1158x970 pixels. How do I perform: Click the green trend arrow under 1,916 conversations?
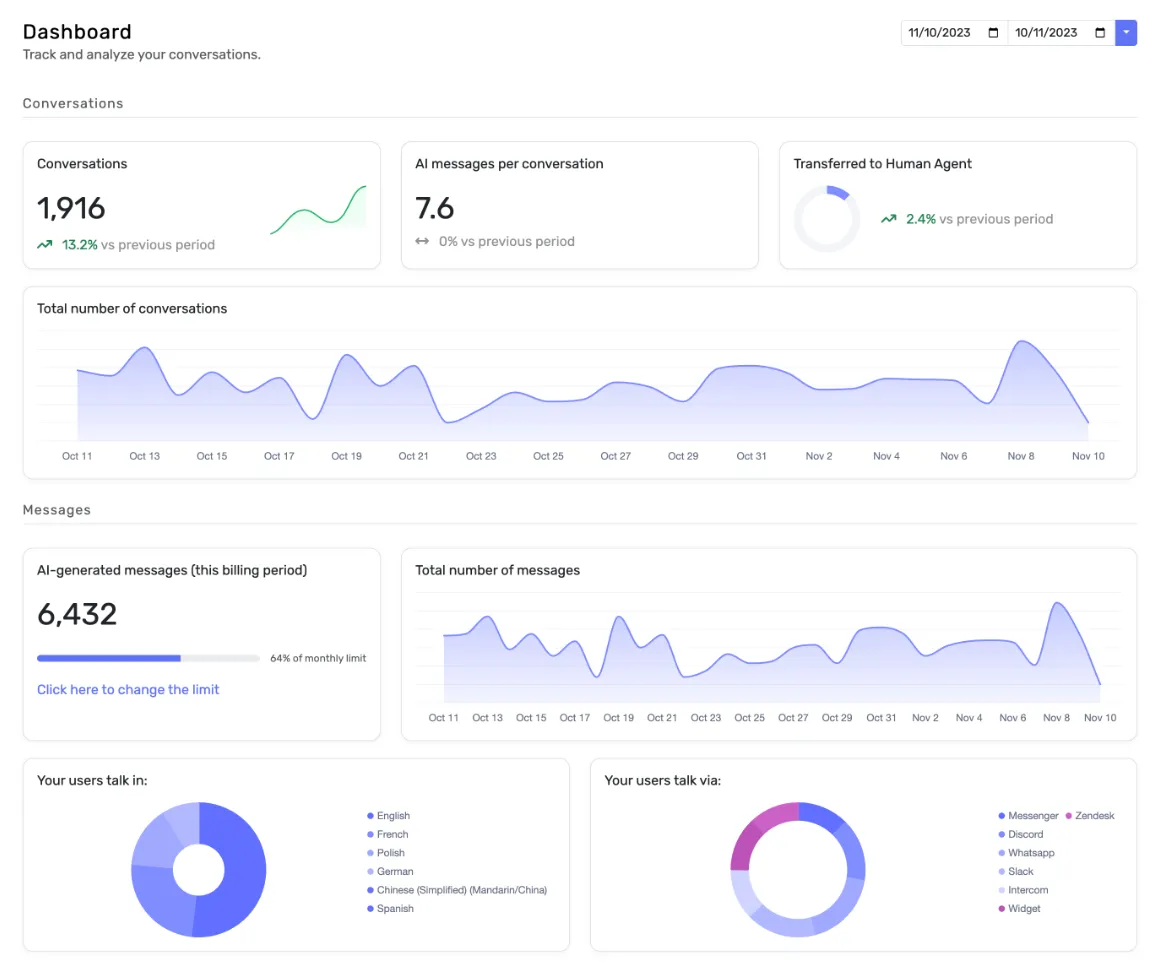[45, 244]
